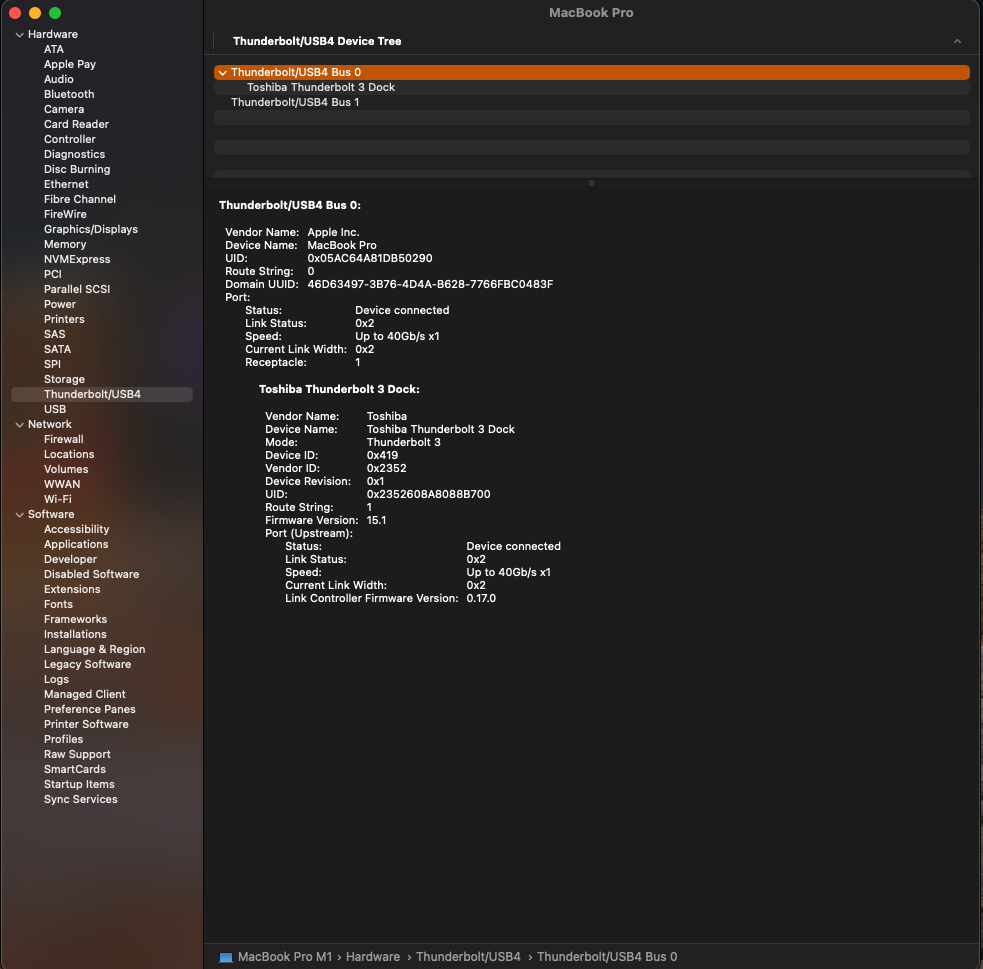Screen dimensions: 983x969
Task: Select Toshiba Thunderbolt 3 Dock row
Action: pos(591,87)
